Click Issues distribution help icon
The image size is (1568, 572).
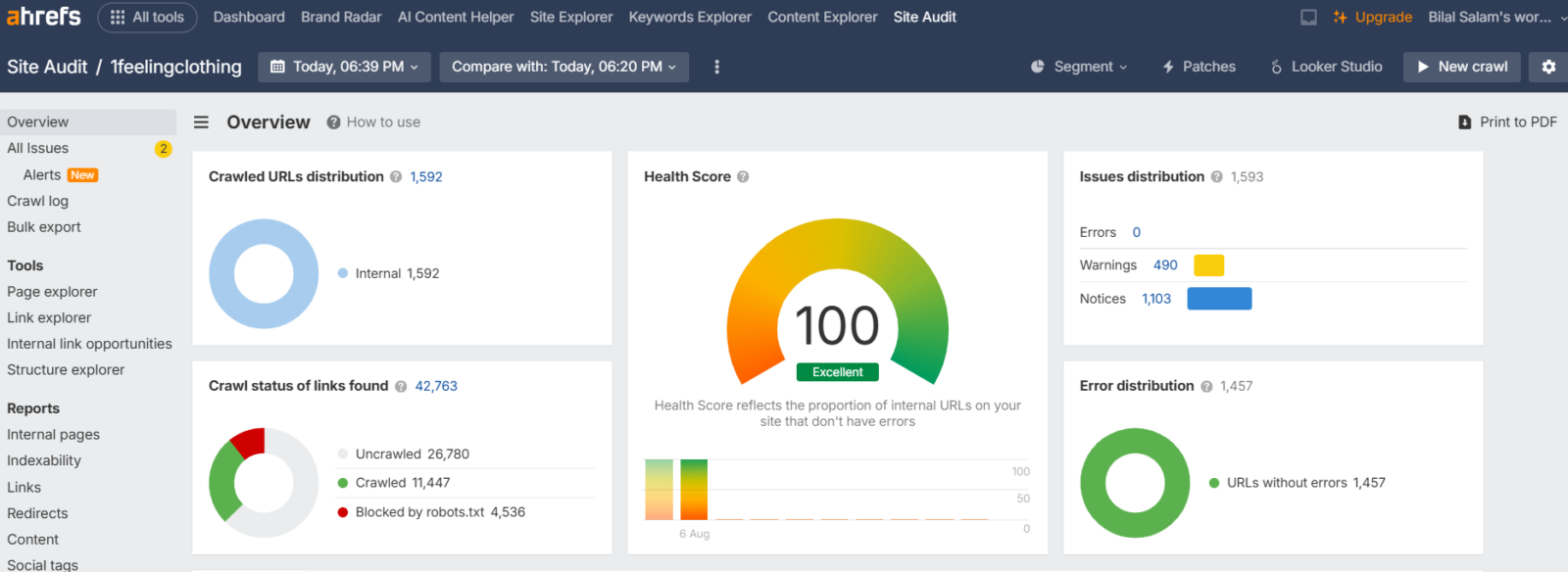tap(1217, 177)
